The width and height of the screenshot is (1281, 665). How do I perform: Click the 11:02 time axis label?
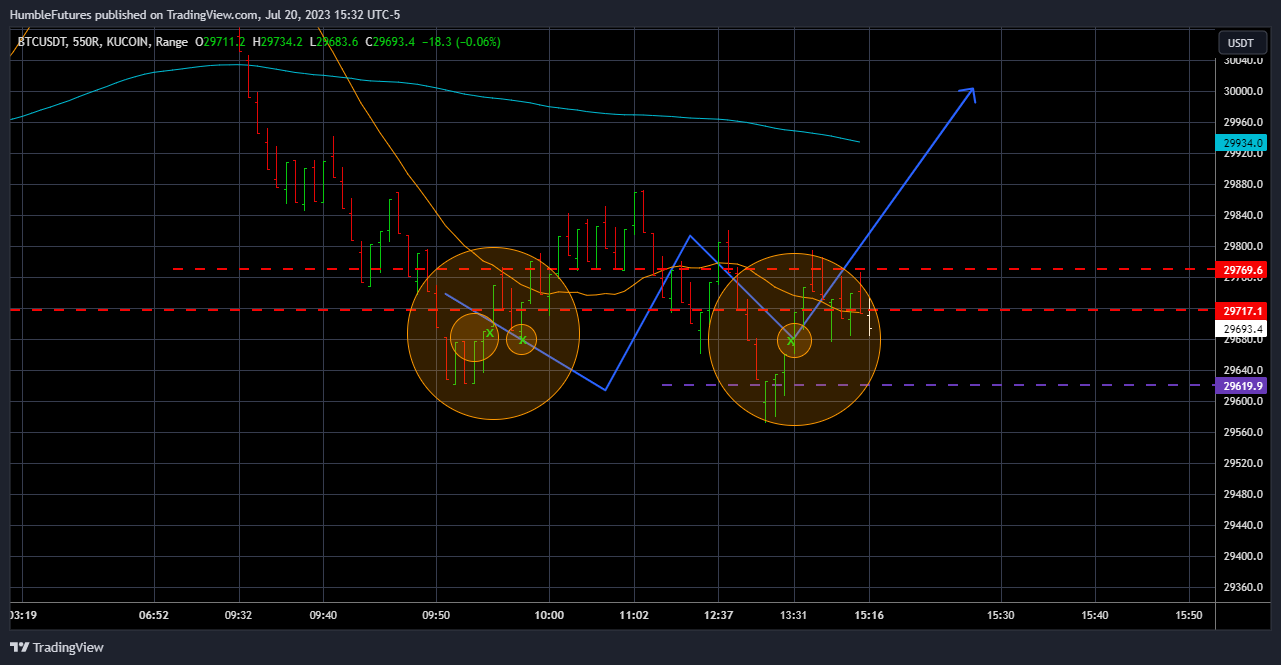634,615
